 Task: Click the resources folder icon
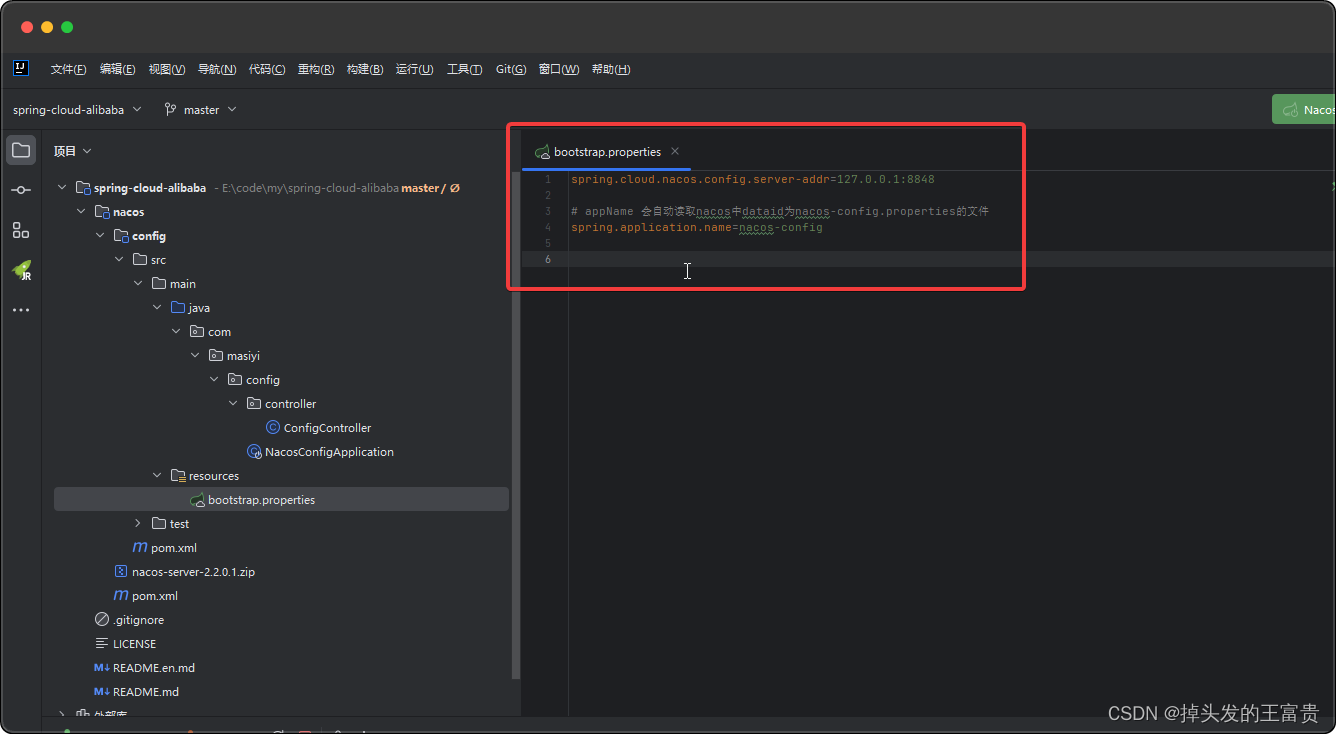[178, 475]
